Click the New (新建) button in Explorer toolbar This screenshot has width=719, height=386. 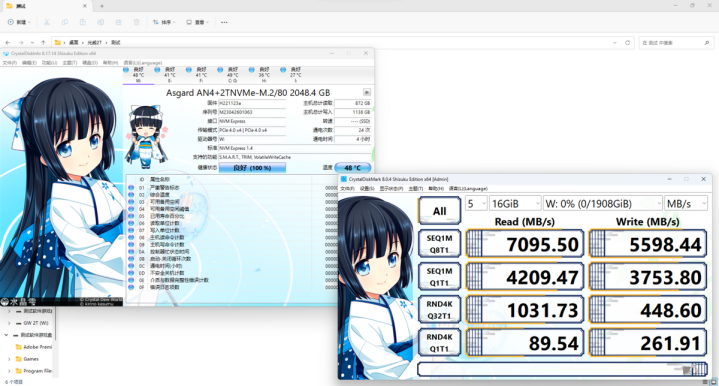(x=18, y=22)
